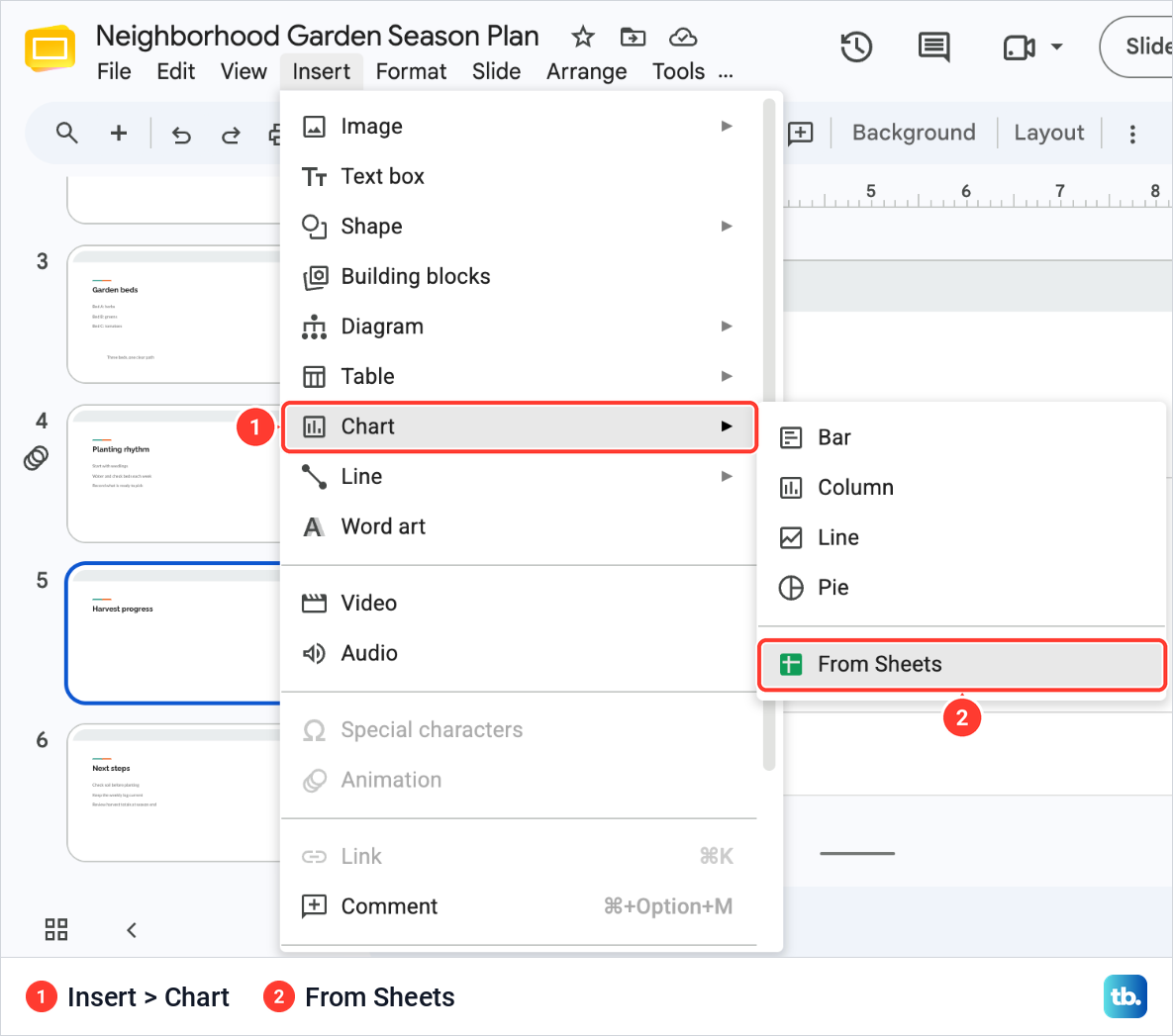The width and height of the screenshot is (1173, 1036).
Task: Select slide 6 Next steps thumbnail
Action: pyautogui.click(x=173, y=793)
